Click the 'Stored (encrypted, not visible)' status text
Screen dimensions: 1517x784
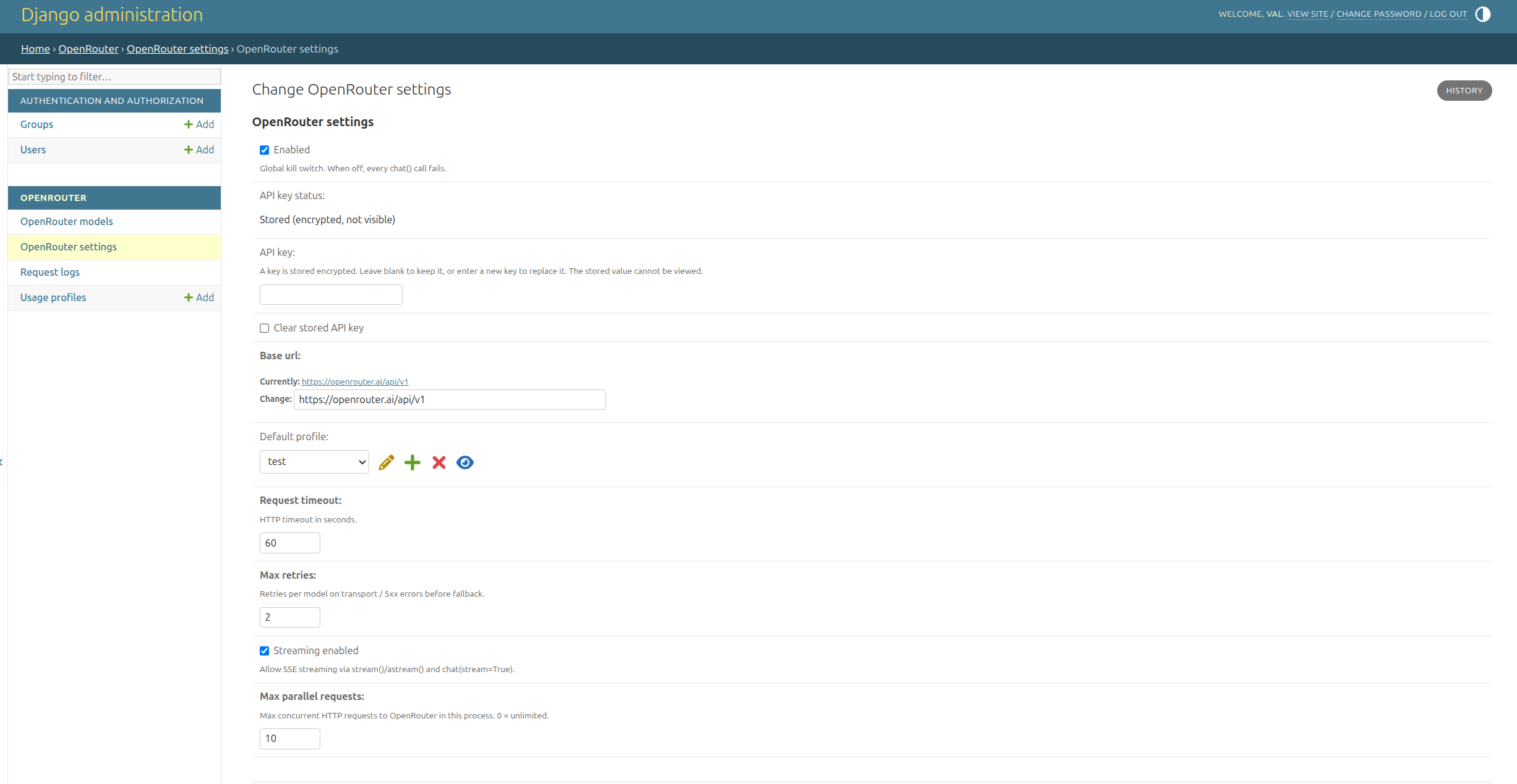coord(327,219)
